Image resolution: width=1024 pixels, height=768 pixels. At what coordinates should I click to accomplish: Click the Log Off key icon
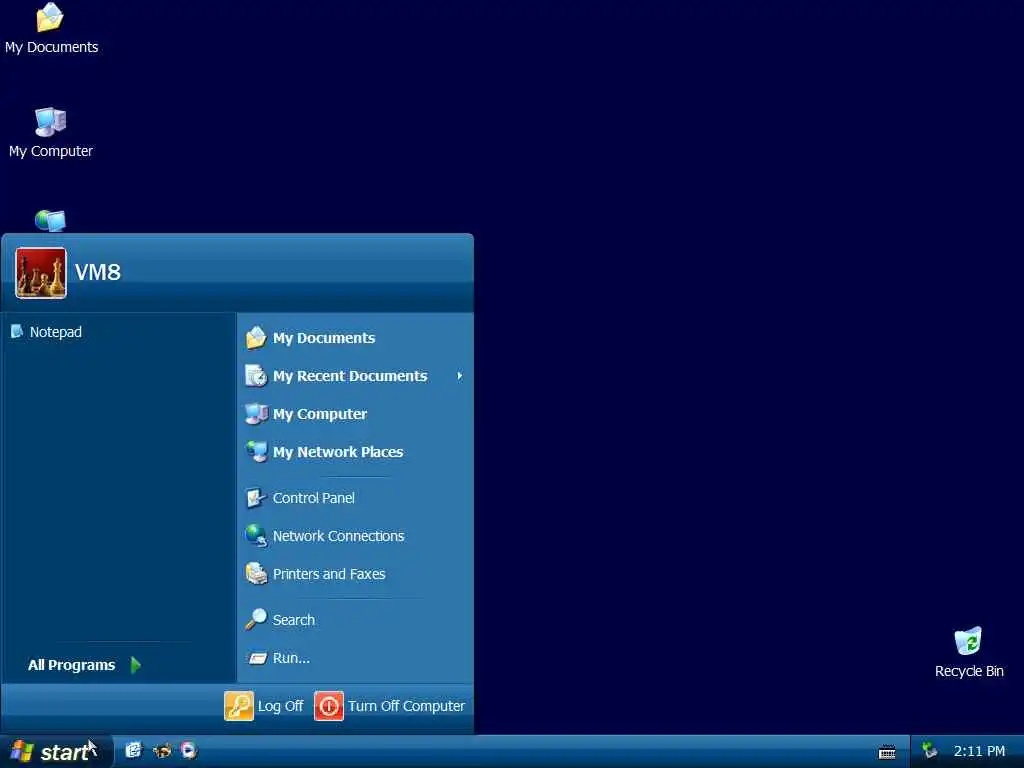pyautogui.click(x=238, y=706)
